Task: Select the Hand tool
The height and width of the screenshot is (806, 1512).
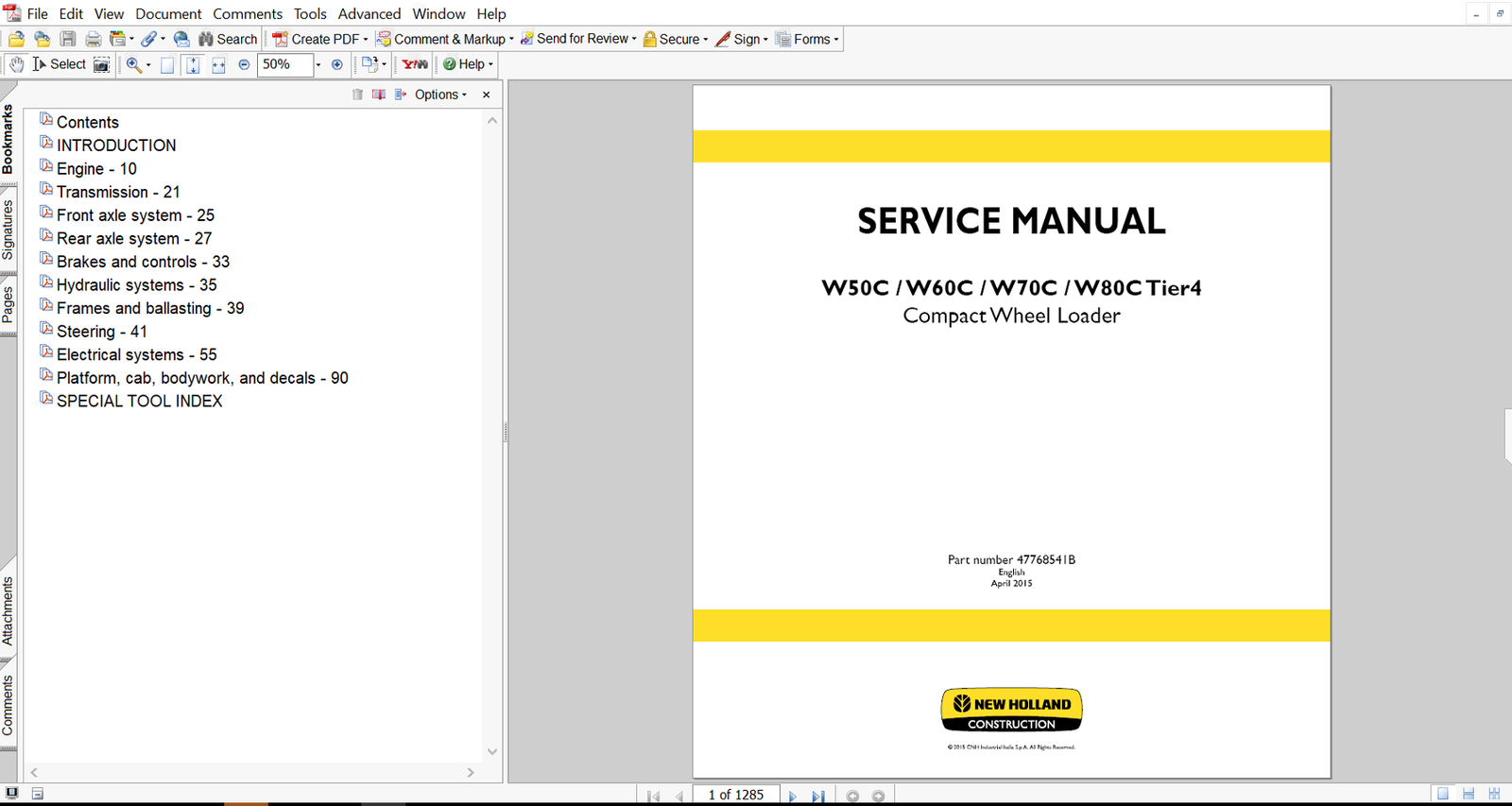Action: (x=17, y=64)
